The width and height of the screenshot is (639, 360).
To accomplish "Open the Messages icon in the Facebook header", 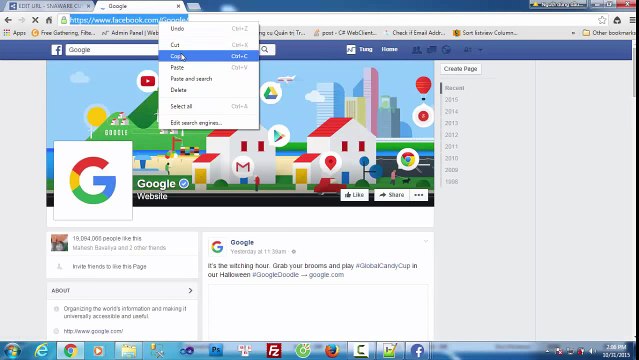I will click(x=432, y=50).
